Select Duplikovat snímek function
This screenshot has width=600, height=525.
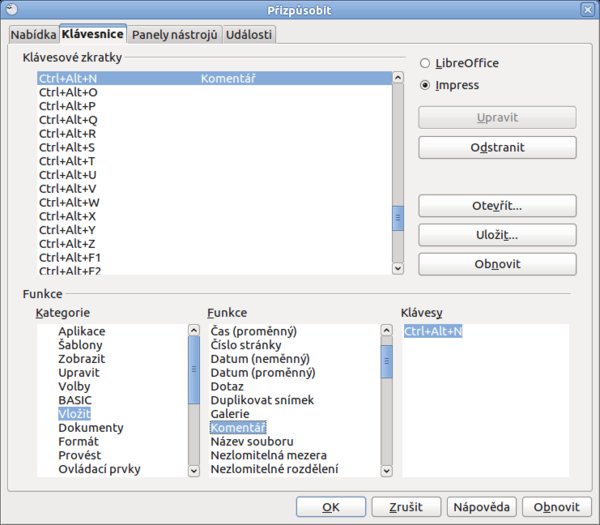tap(262, 400)
